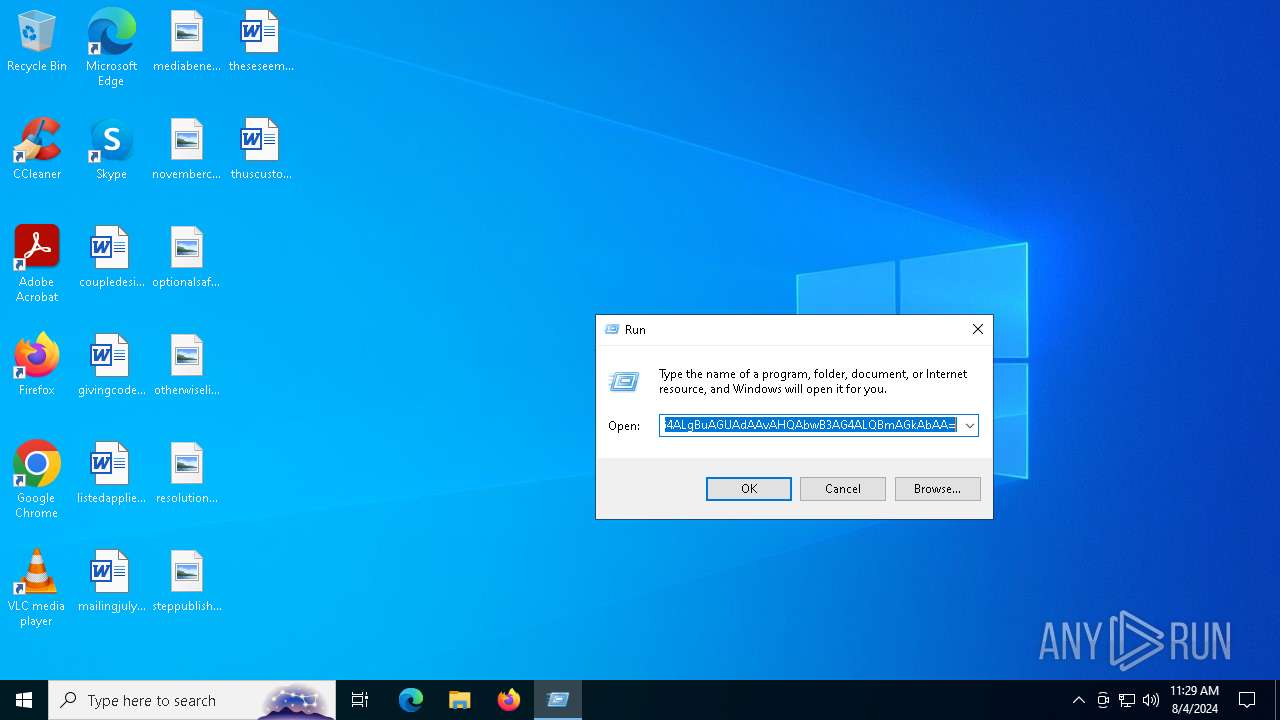Click Cancel in the Run dialog
This screenshot has width=1280, height=720.
(843, 489)
